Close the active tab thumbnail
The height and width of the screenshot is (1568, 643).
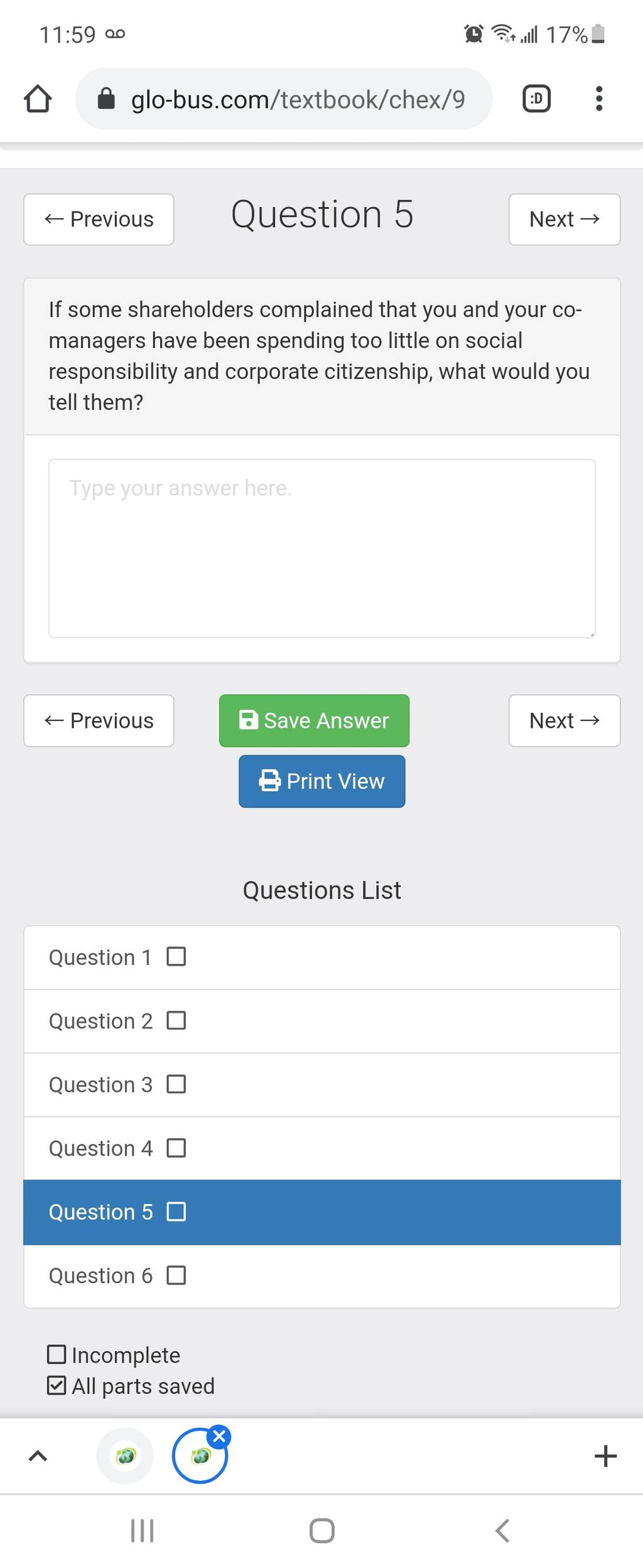click(x=219, y=1436)
